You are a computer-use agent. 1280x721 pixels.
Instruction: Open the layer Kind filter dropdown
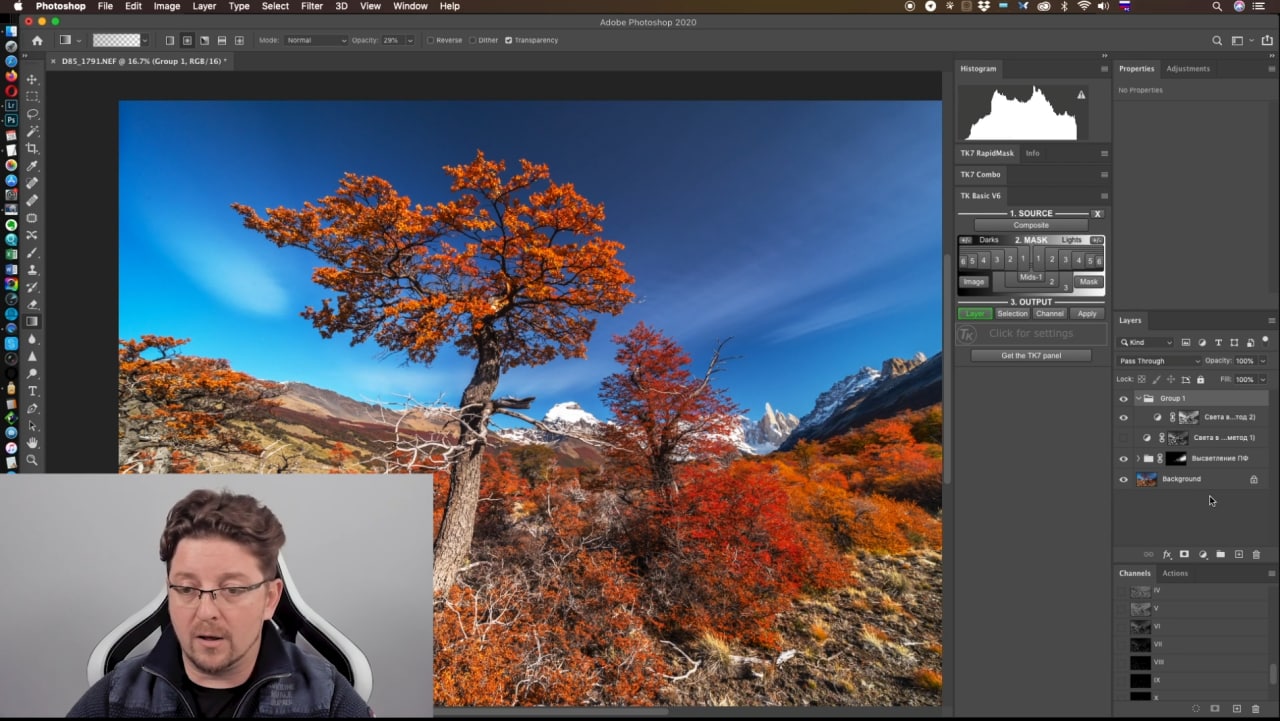[1147, 343]
